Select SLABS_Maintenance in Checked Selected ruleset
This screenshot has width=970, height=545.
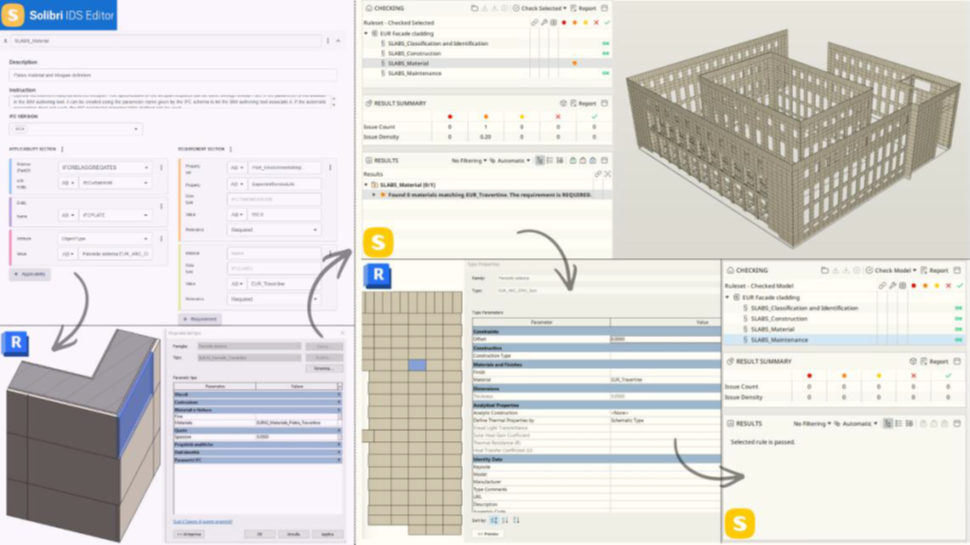coord(414,73)
